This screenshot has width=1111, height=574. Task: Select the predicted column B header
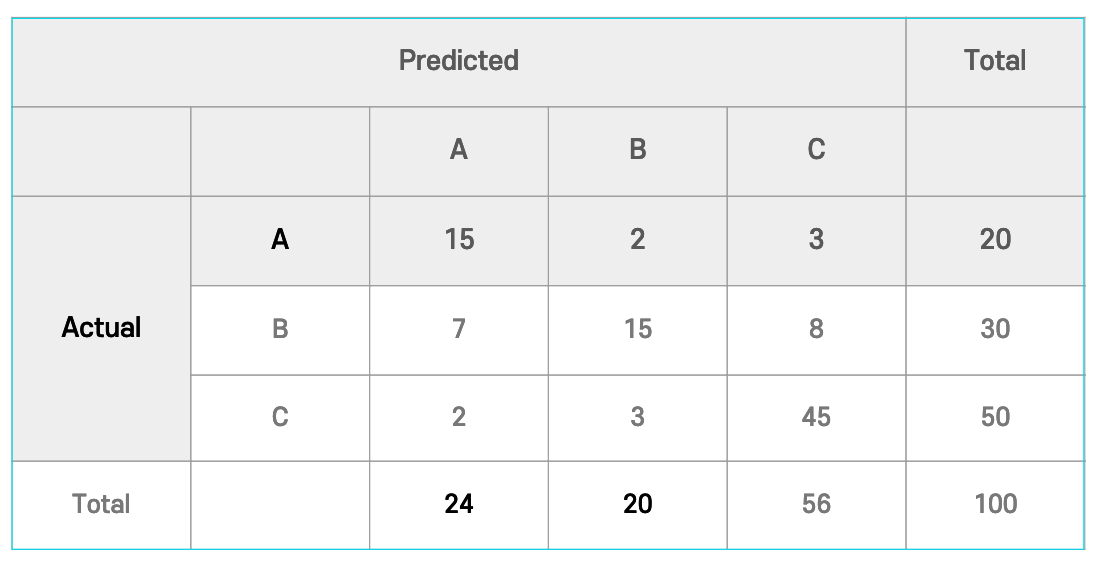(x=637, y=152)
